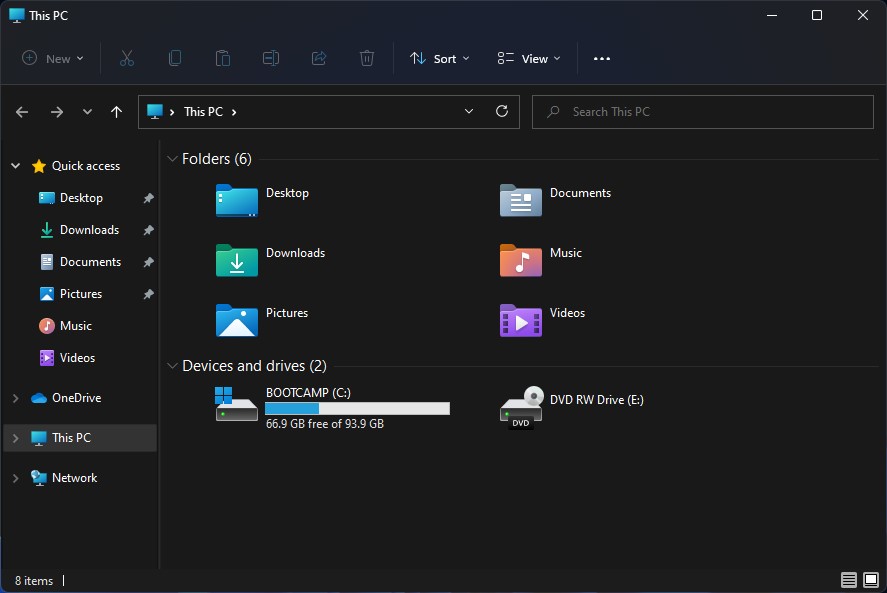This screenshot has height=593, width=887.
Task: Click pin icon next to sidebar Documents
Action: coord(148,262)
